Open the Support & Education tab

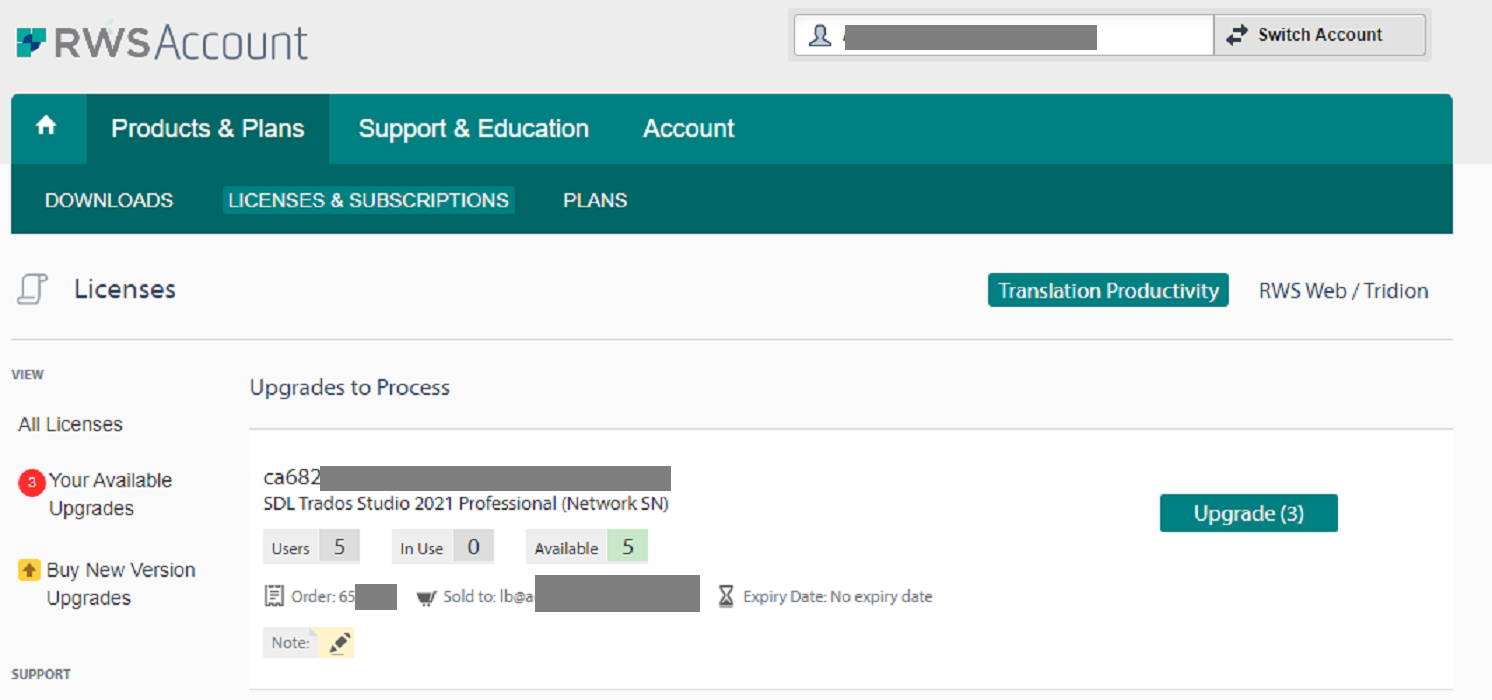point(474,129)
